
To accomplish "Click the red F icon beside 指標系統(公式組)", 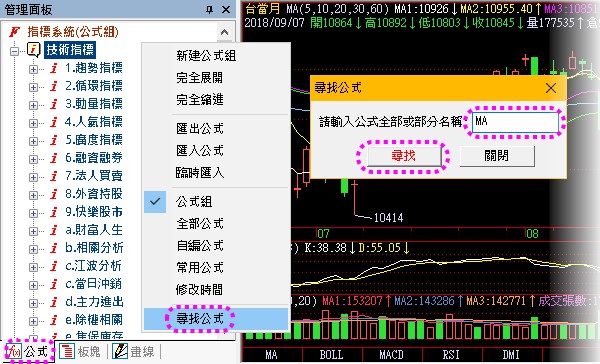I will tap(14, 31).
